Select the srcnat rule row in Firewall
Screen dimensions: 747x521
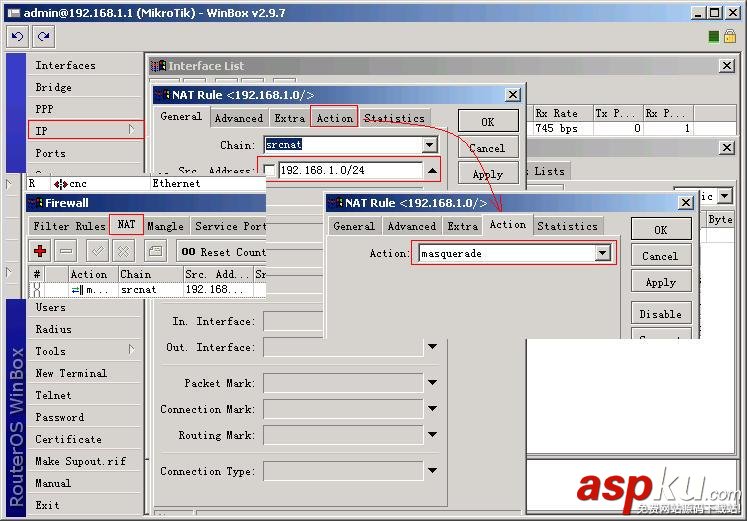click(147, 290)
